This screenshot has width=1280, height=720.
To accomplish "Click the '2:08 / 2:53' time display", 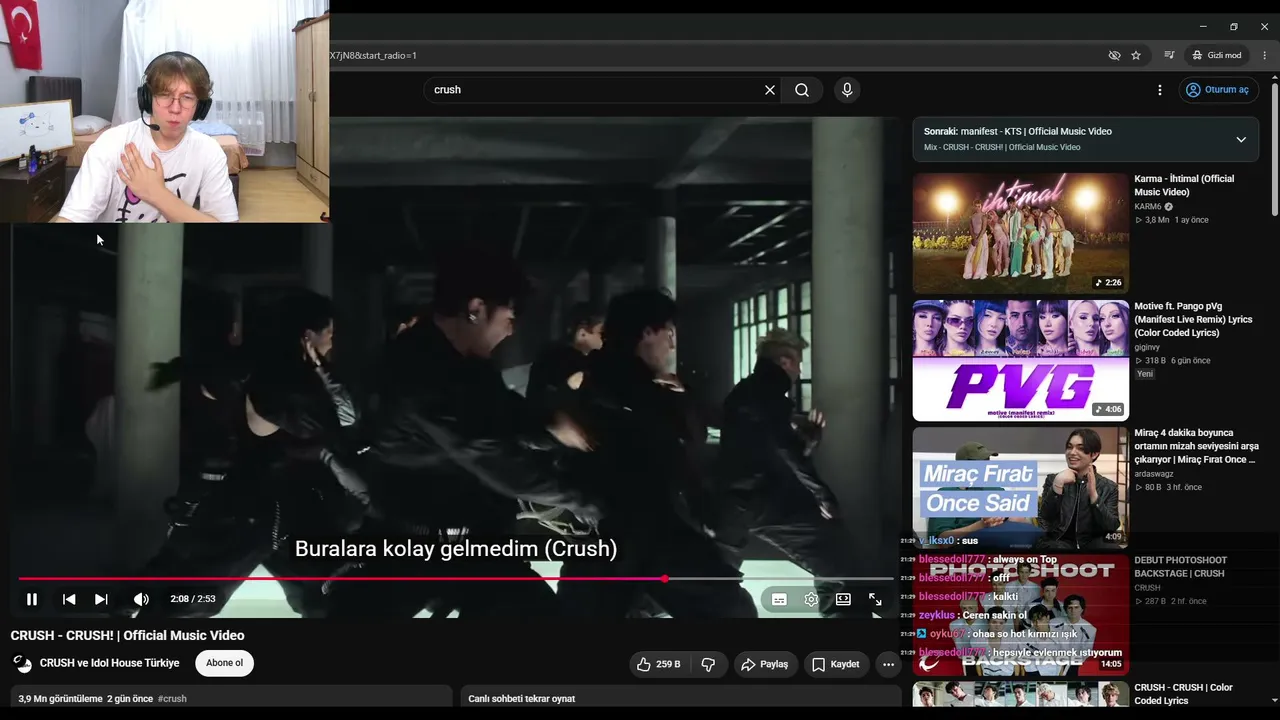I will pyautogui.click(x=193, y=599).
